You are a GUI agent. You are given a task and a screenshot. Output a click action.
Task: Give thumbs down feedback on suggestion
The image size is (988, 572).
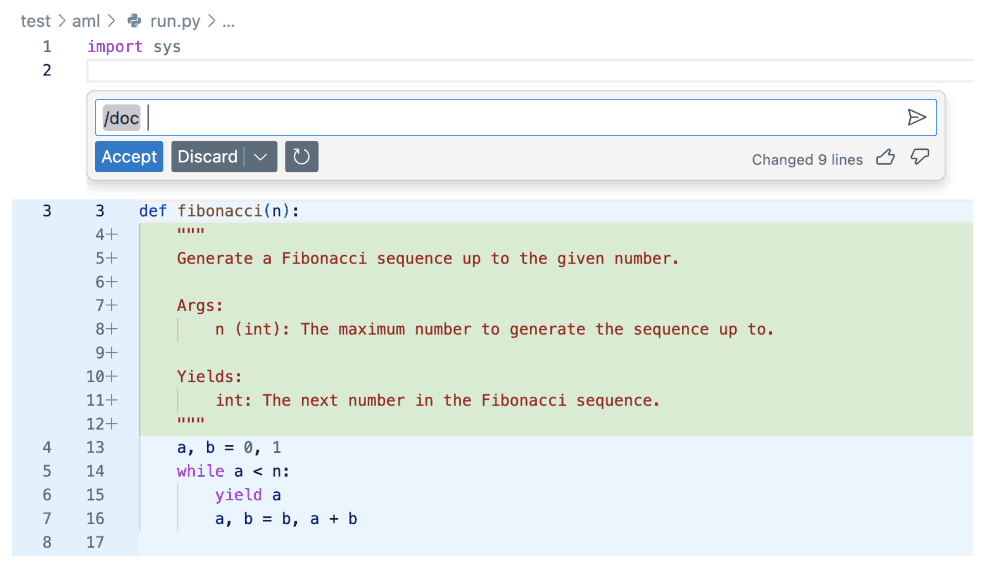point(920,157)
